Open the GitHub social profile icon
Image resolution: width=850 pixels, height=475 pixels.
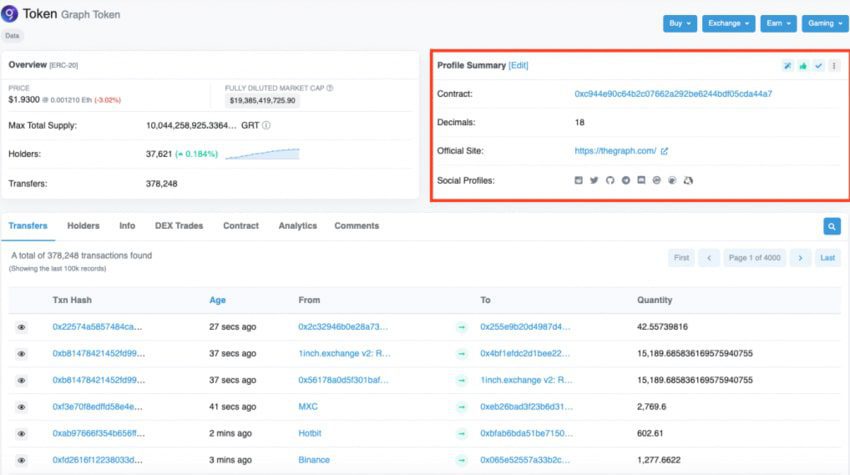pos(610,180)
